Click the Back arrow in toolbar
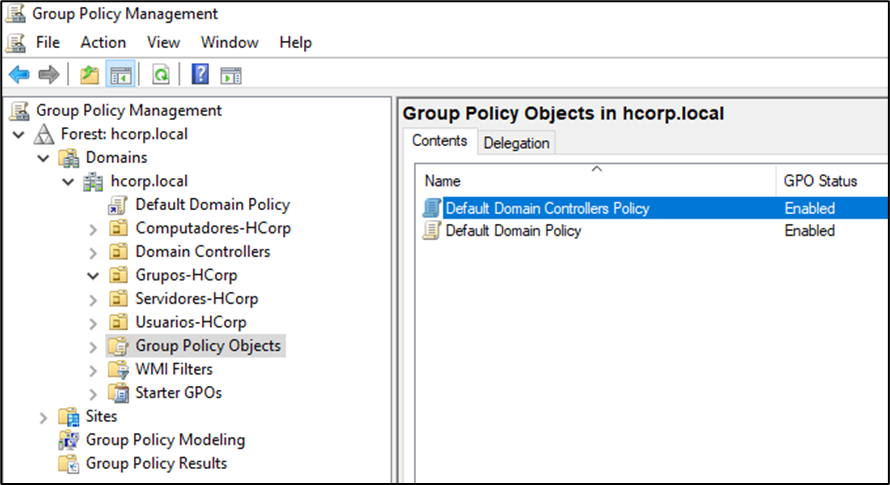The height and width of the screenshot is (485, 890). 19,75
